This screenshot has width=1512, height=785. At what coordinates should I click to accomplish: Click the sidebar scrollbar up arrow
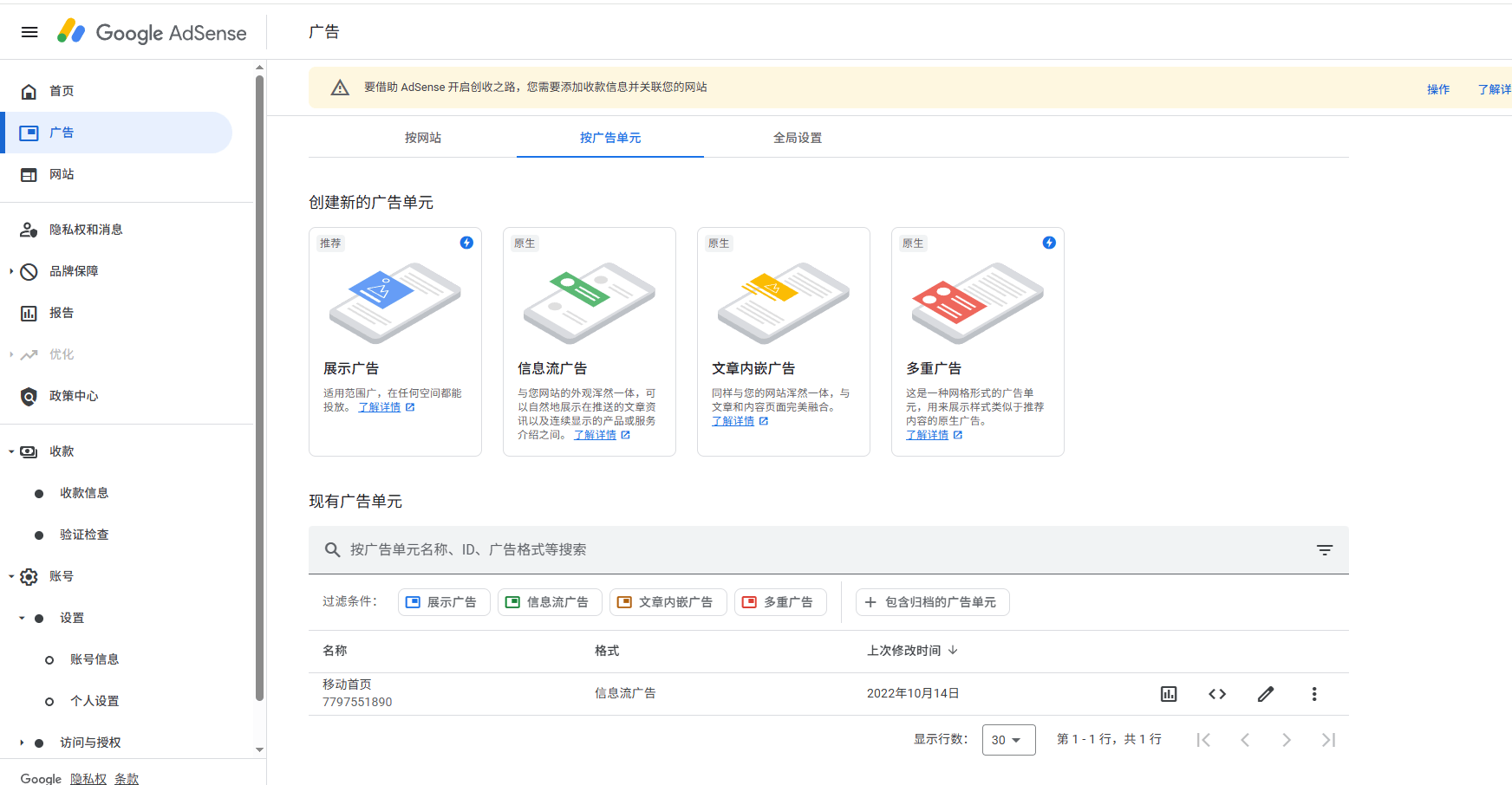[259, 67]
